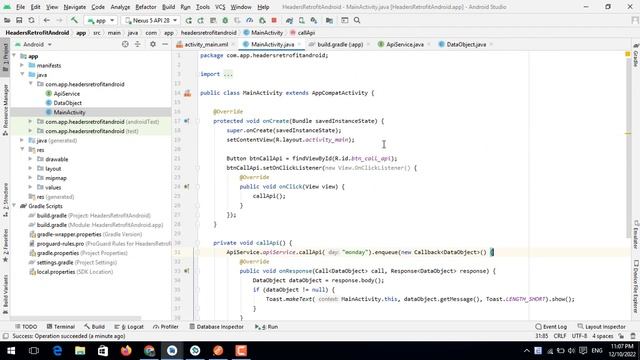Open the Database Inspector tool window
Screen dimensions: 640x360
[x=216, y=327]
